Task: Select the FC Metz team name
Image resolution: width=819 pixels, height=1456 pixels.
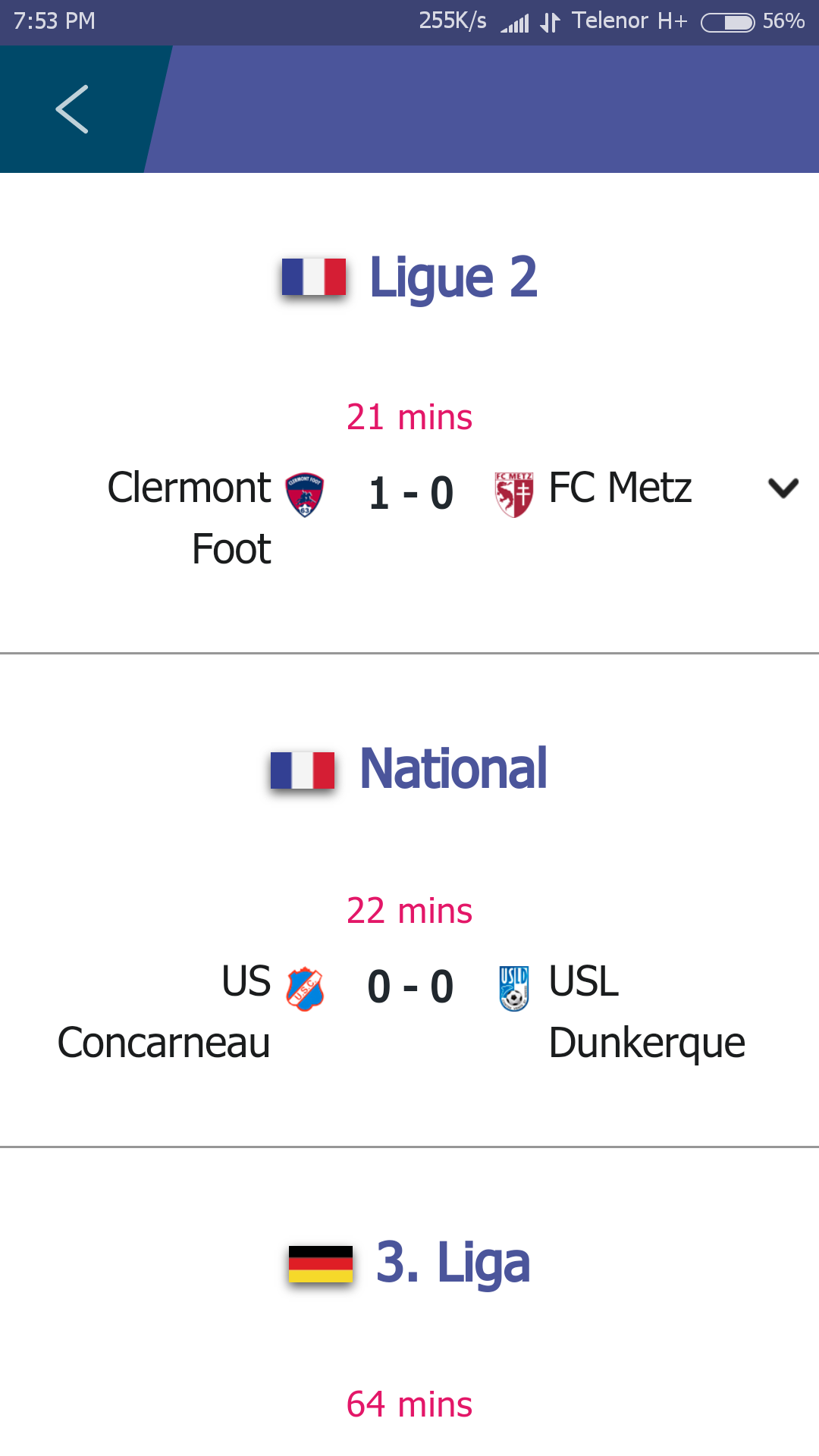Action: (x=620, y=488)
